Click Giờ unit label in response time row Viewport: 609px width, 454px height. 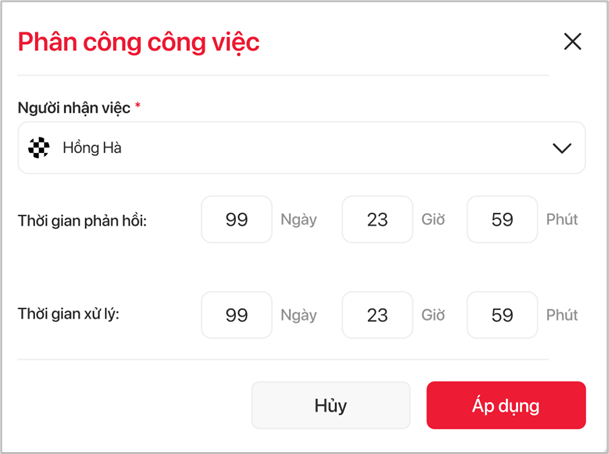[x=433, y=220]
